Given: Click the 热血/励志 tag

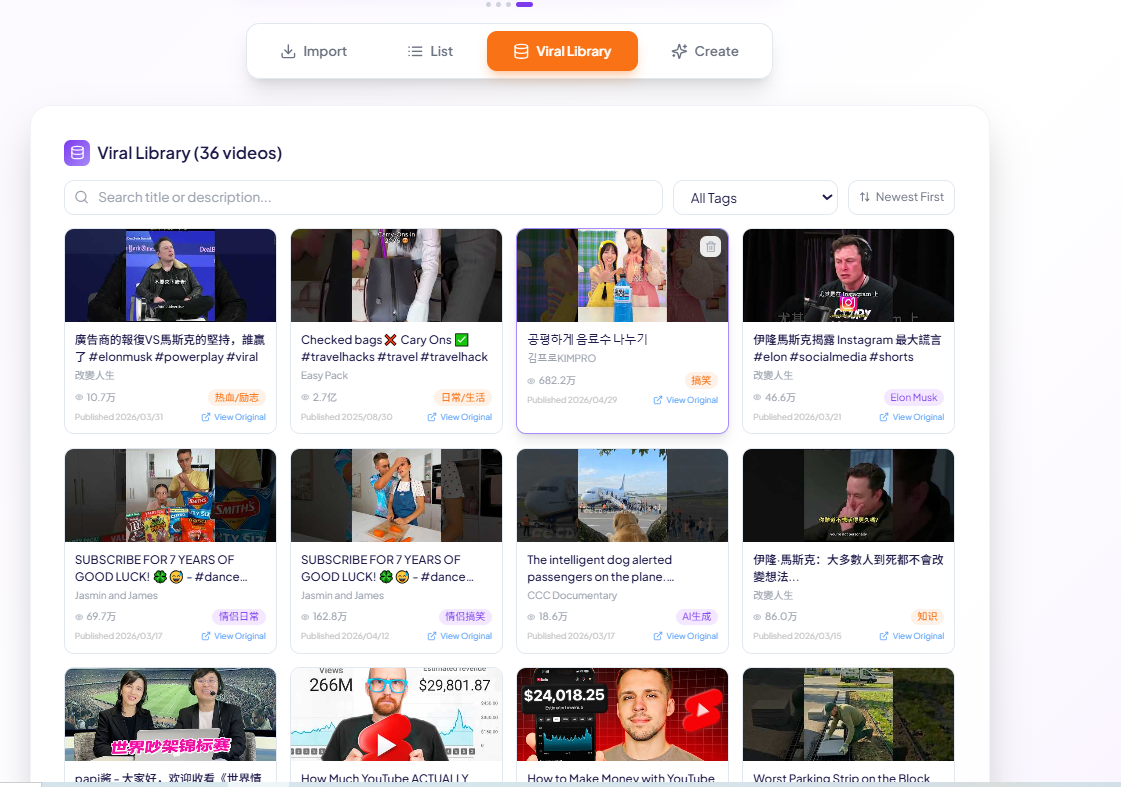Looking at the screenshot, I should (x=237, y=397).
